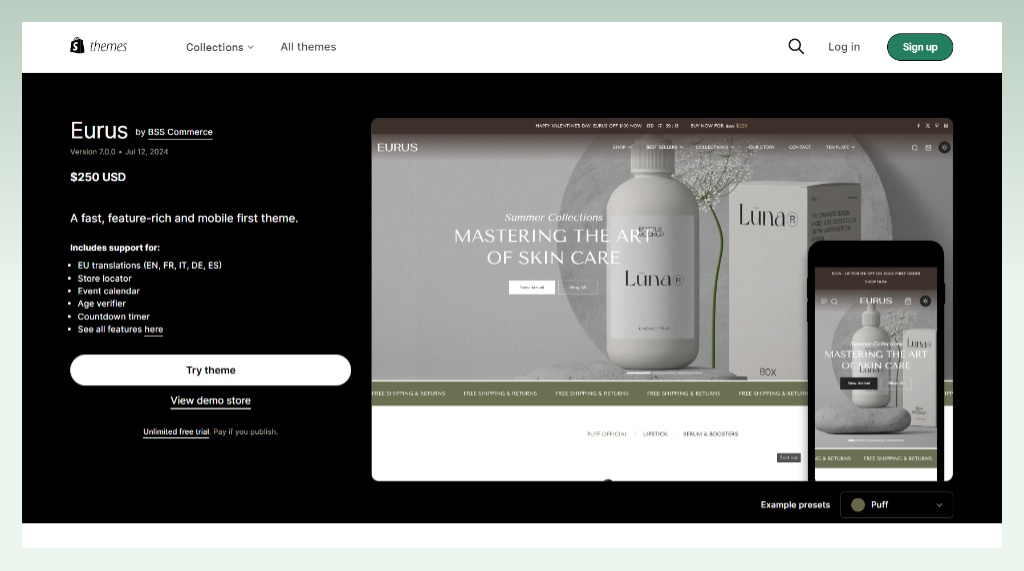Toggle the theme mode icon in the mobile preview

coord(925,301)
